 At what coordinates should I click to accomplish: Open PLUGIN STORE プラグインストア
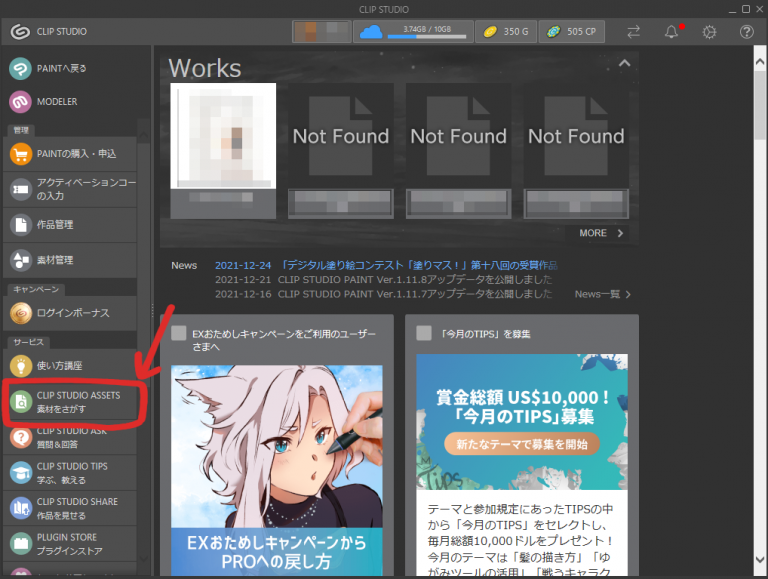pos(70,544)
